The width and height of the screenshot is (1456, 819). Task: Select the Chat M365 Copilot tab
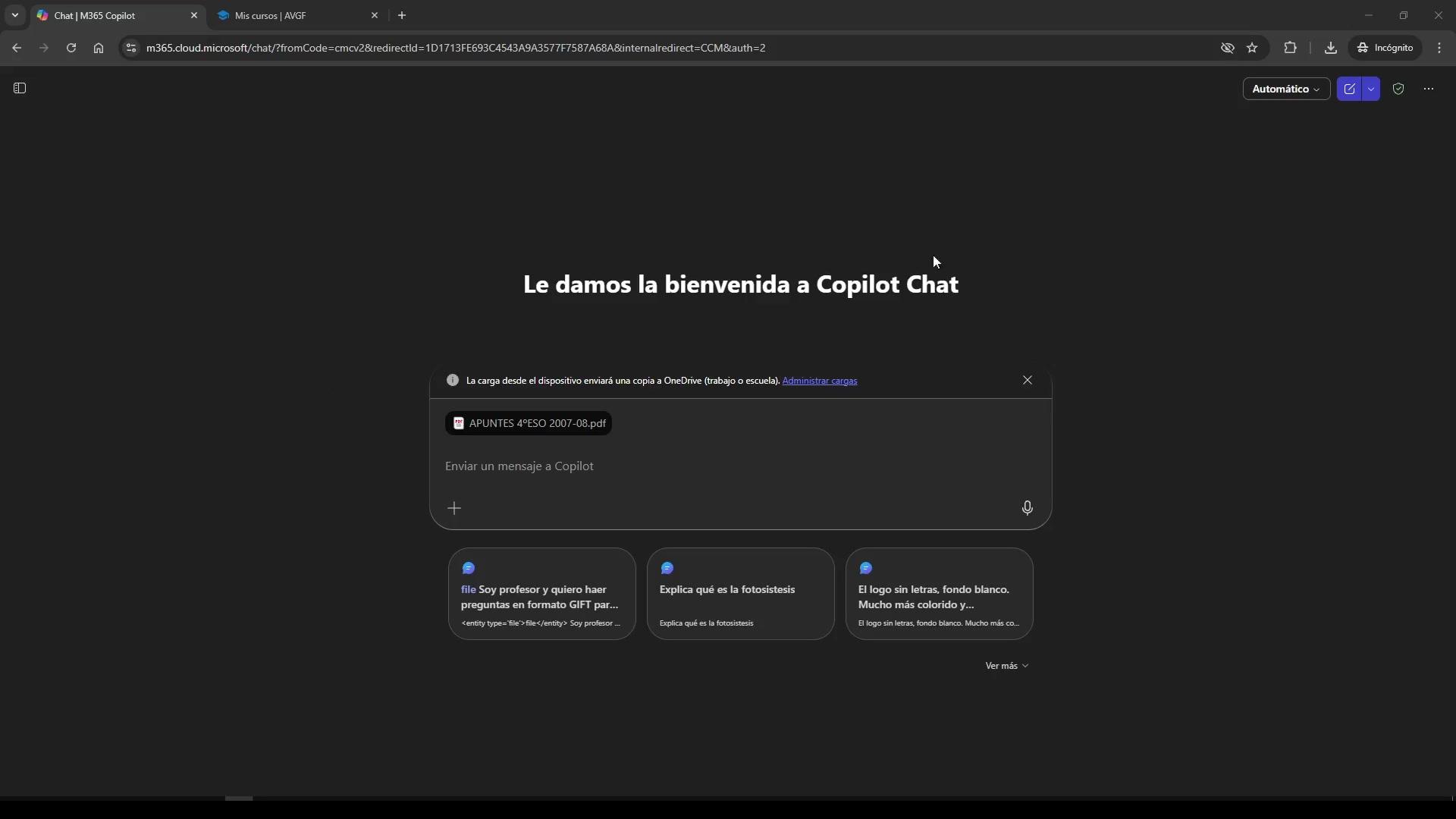114,15
